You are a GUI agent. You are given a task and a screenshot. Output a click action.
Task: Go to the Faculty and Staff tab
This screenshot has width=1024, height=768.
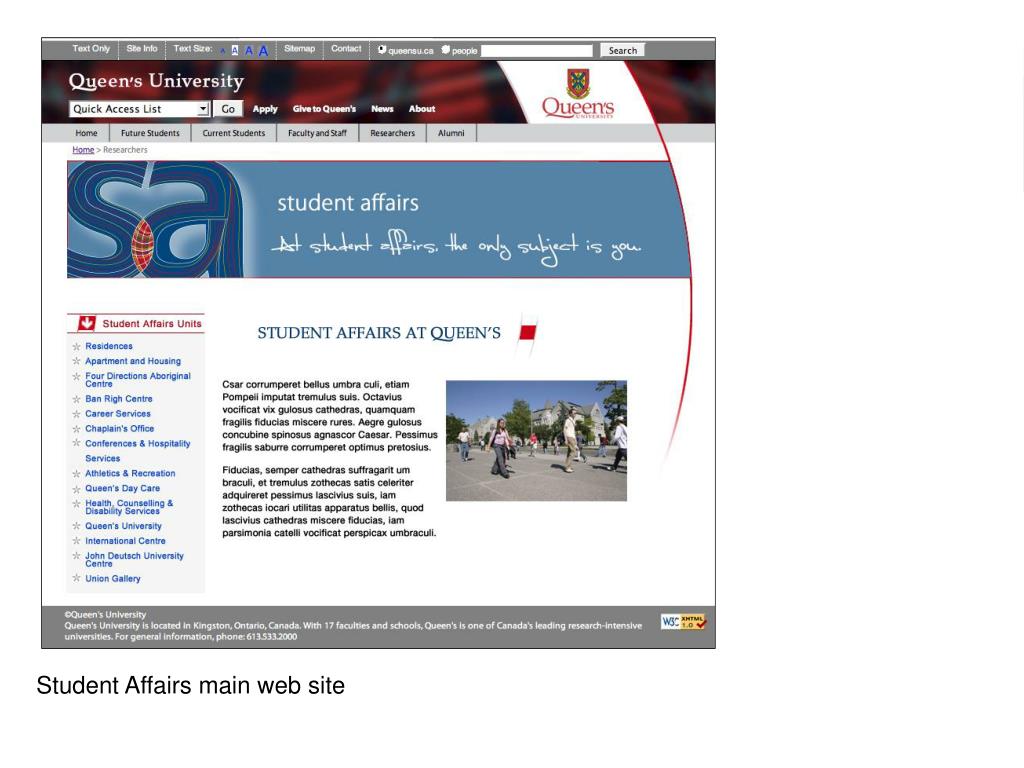(317, 133)
